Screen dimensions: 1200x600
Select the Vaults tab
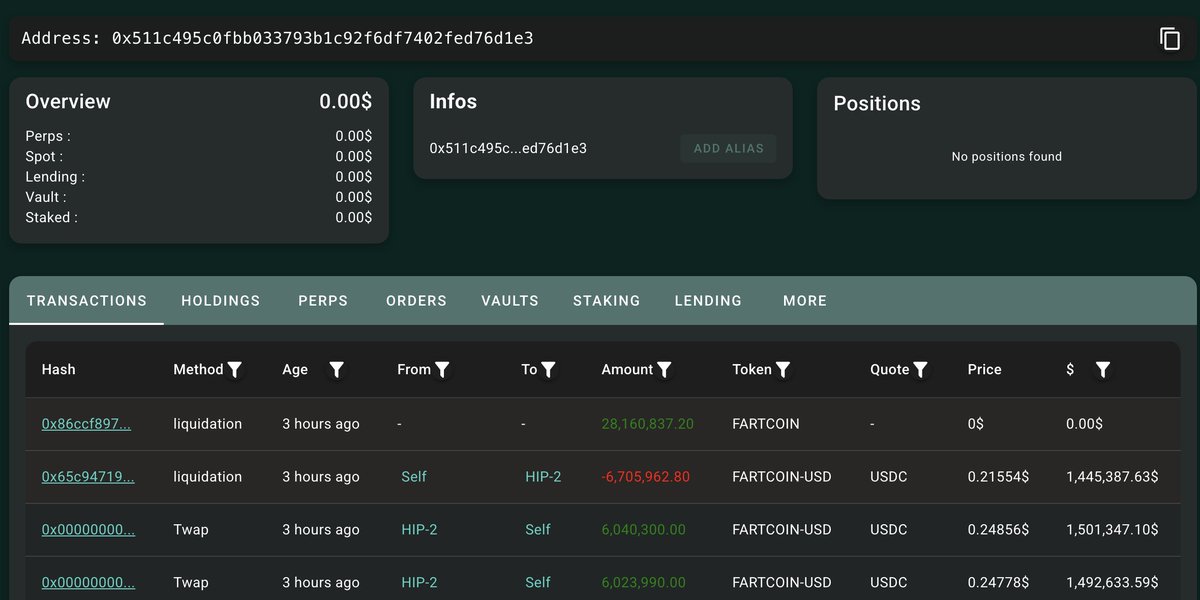tap(509, 301)
